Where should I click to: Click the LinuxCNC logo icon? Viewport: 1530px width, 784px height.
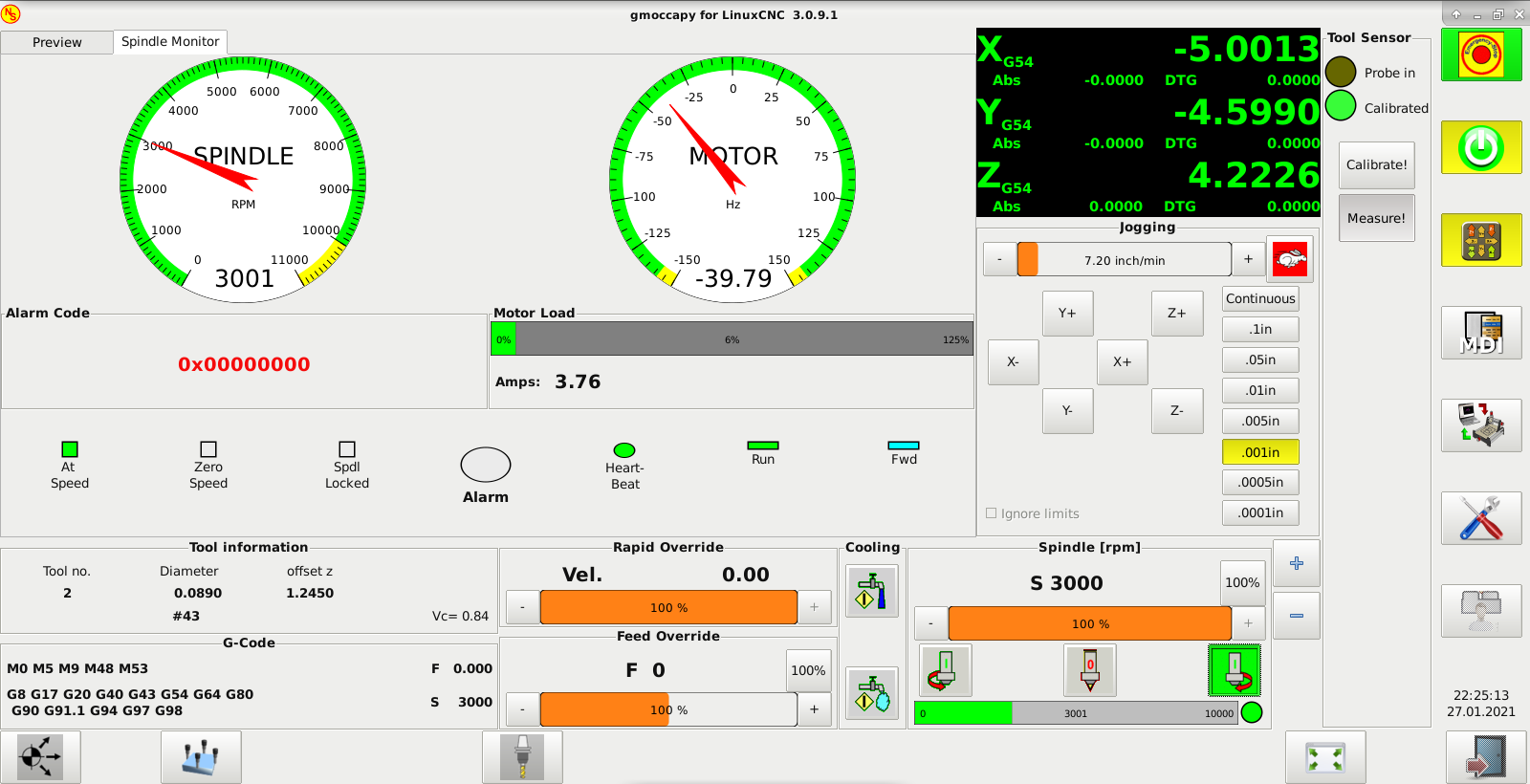pyautogui.click(x=11, y=14)
